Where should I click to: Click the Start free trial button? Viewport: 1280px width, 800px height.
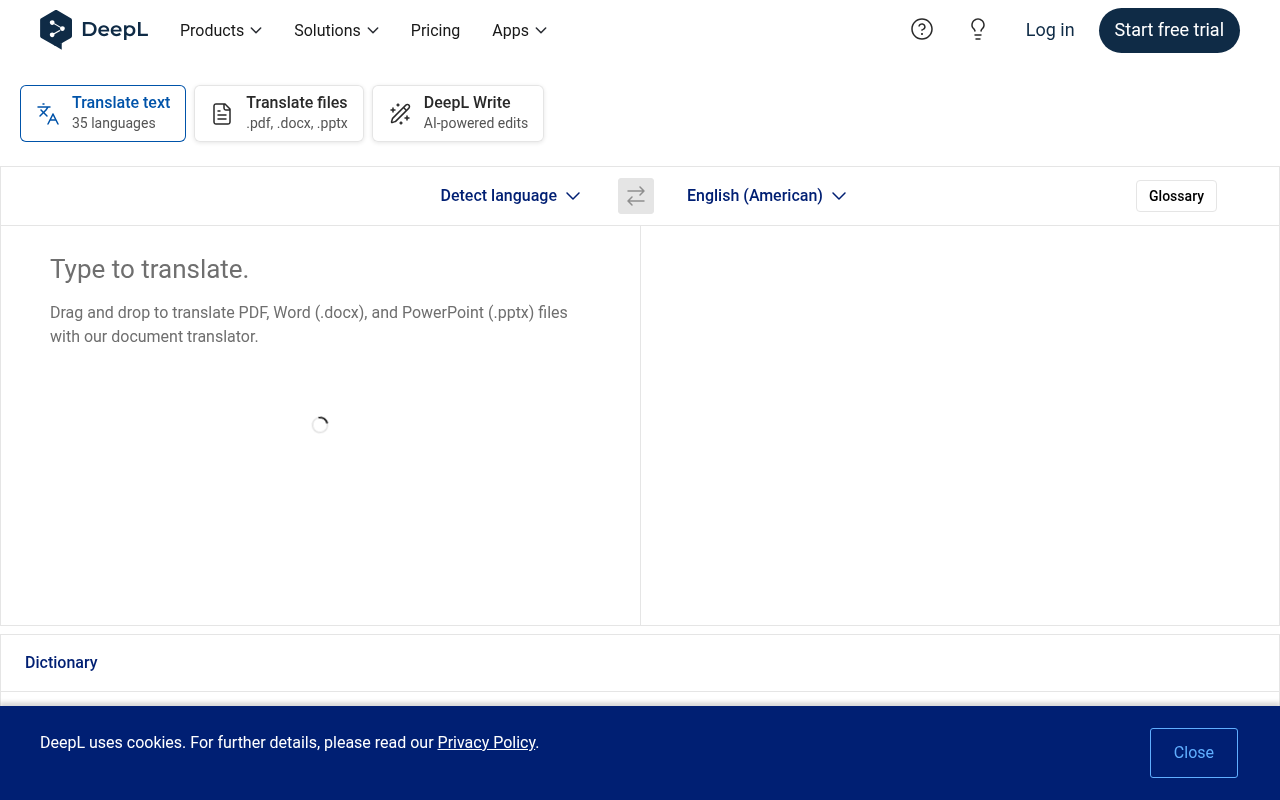(x=1168, y=30)
